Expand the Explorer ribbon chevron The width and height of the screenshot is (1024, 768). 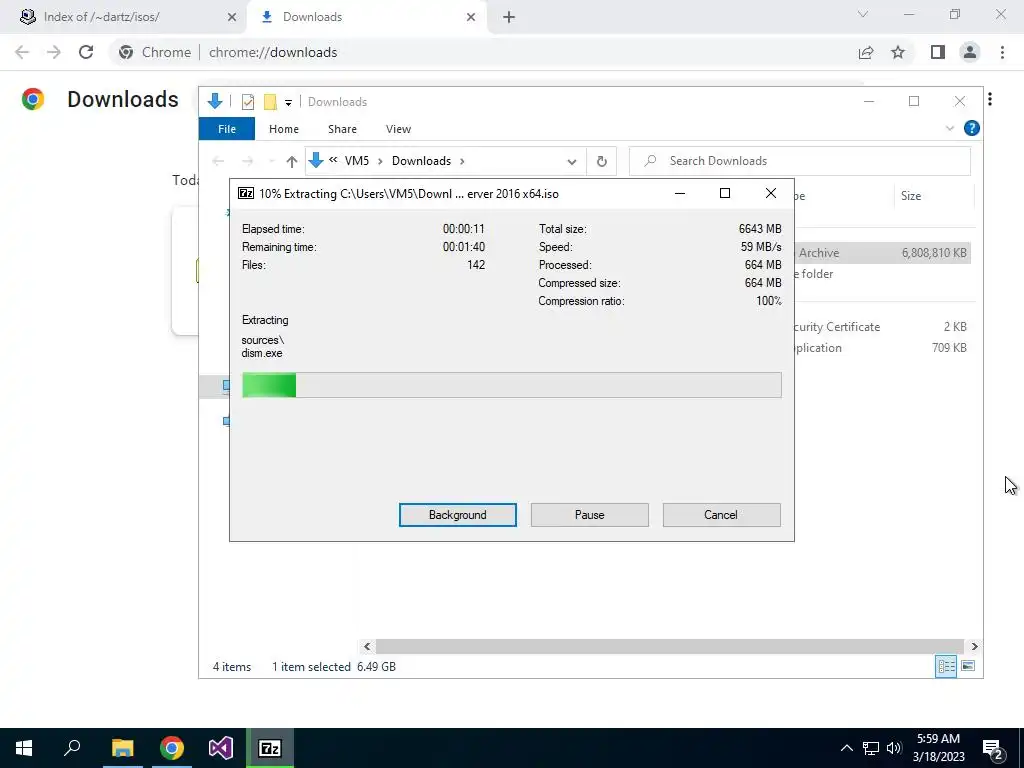tap(950, 129)
